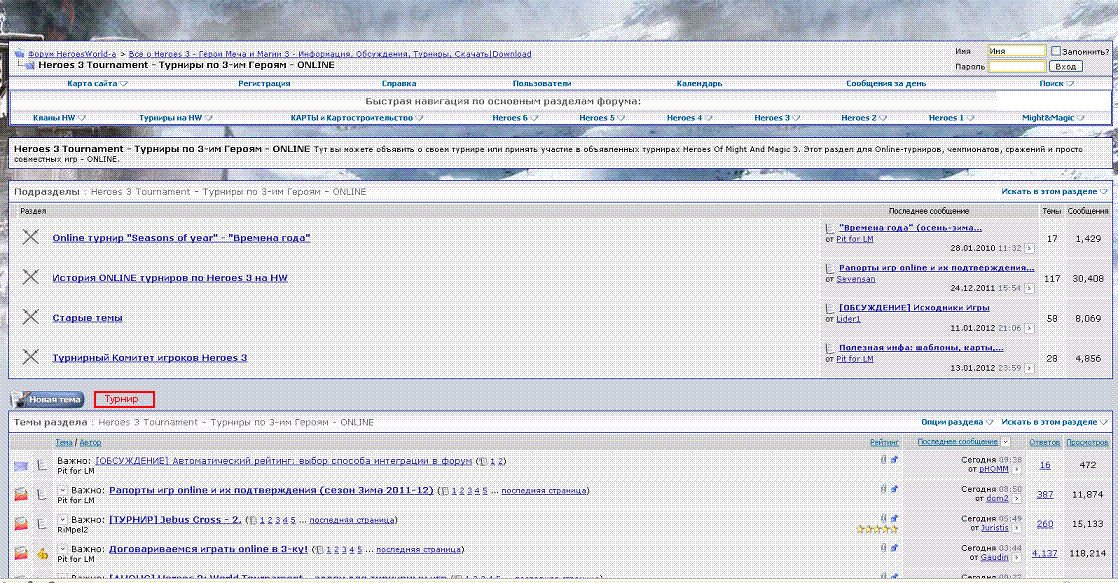The width and height of the screenshot is (1118, 583).
Task: Click go-to-last-post arrow next to Gaudin
Action: [1017, 557]
